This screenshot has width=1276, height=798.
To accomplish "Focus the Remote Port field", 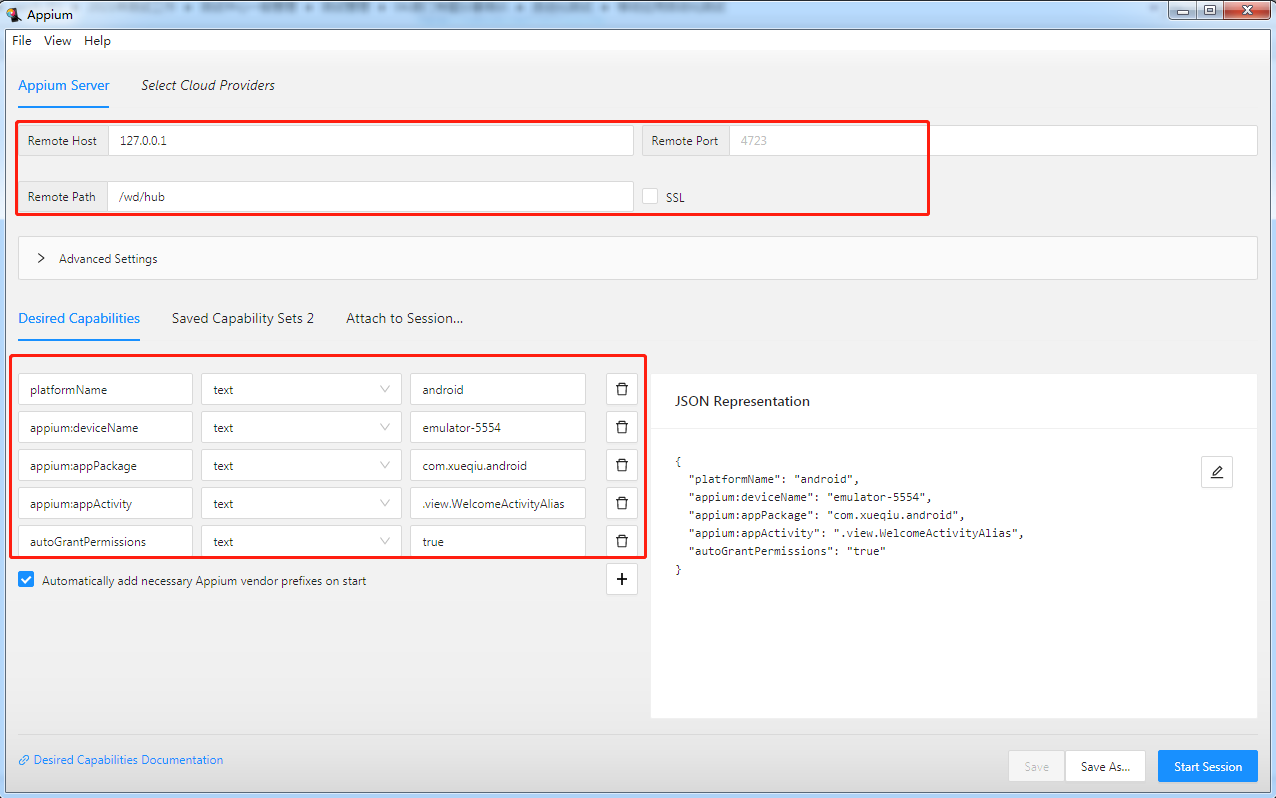I will click(993, 141).
